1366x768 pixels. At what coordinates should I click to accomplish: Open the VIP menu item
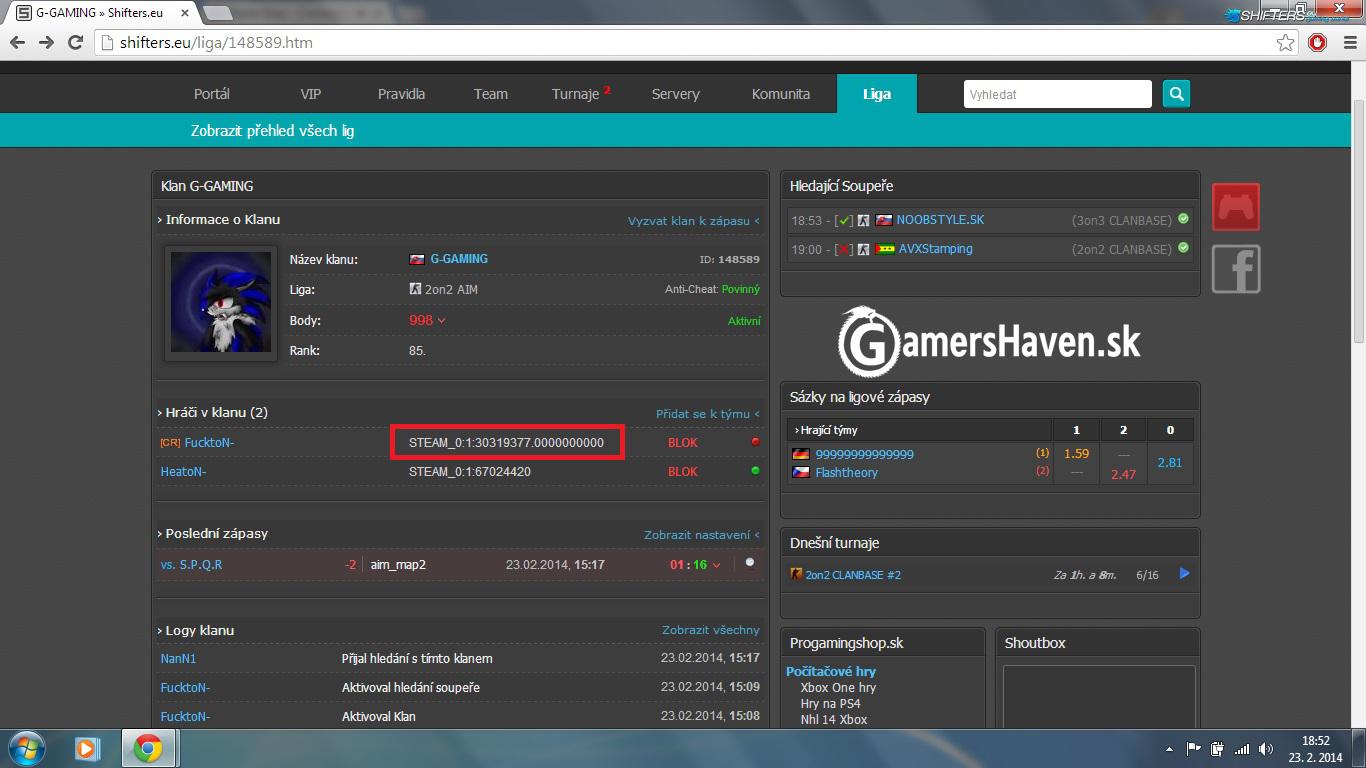(x=311, y=94)
